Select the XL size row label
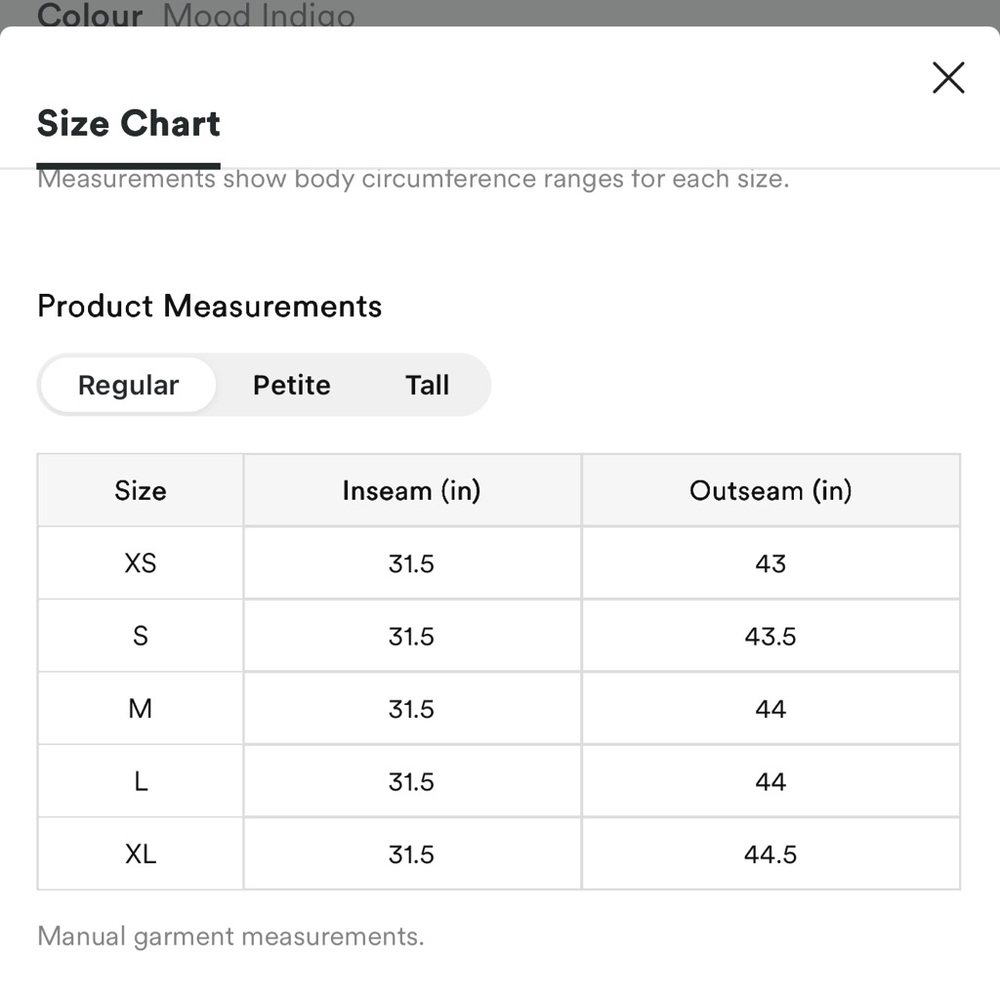 [140, 854]
